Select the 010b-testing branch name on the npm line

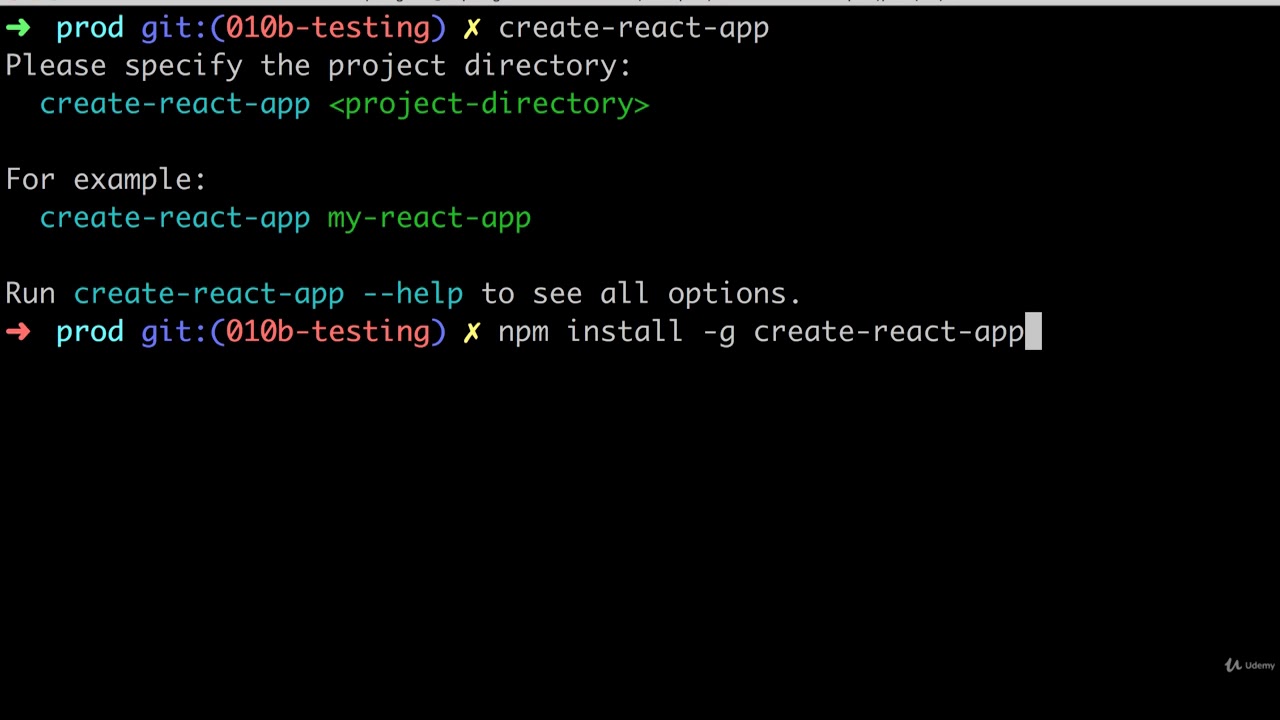(x=327, y=332)
